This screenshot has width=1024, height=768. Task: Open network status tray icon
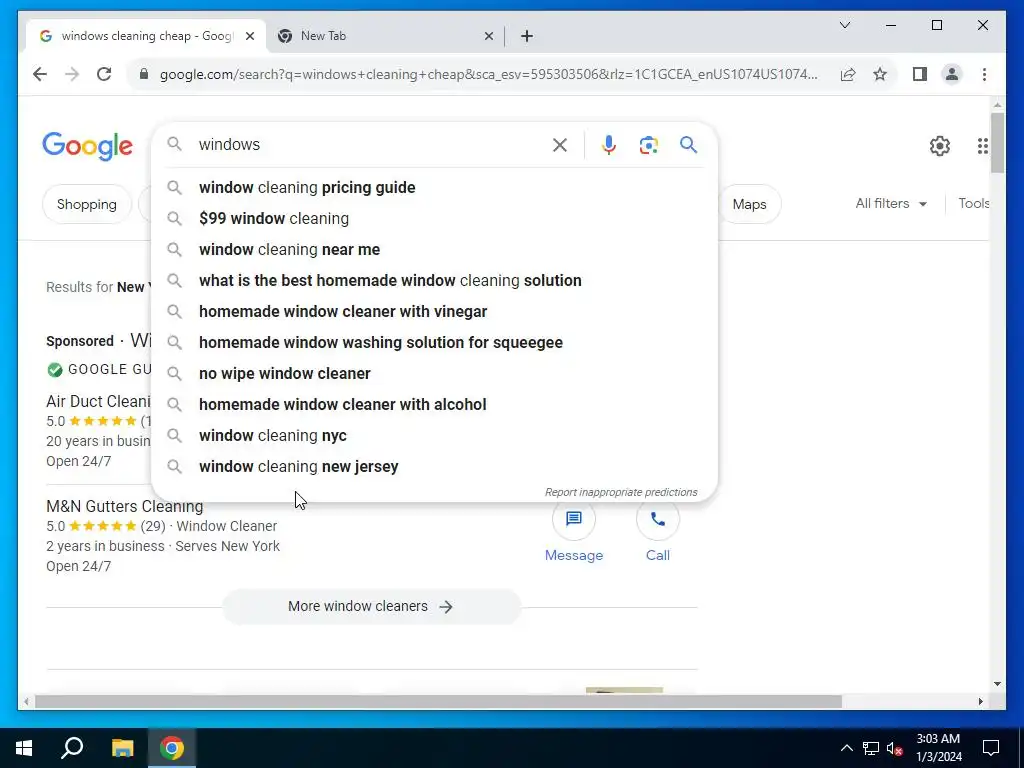[x=871, y=748]
